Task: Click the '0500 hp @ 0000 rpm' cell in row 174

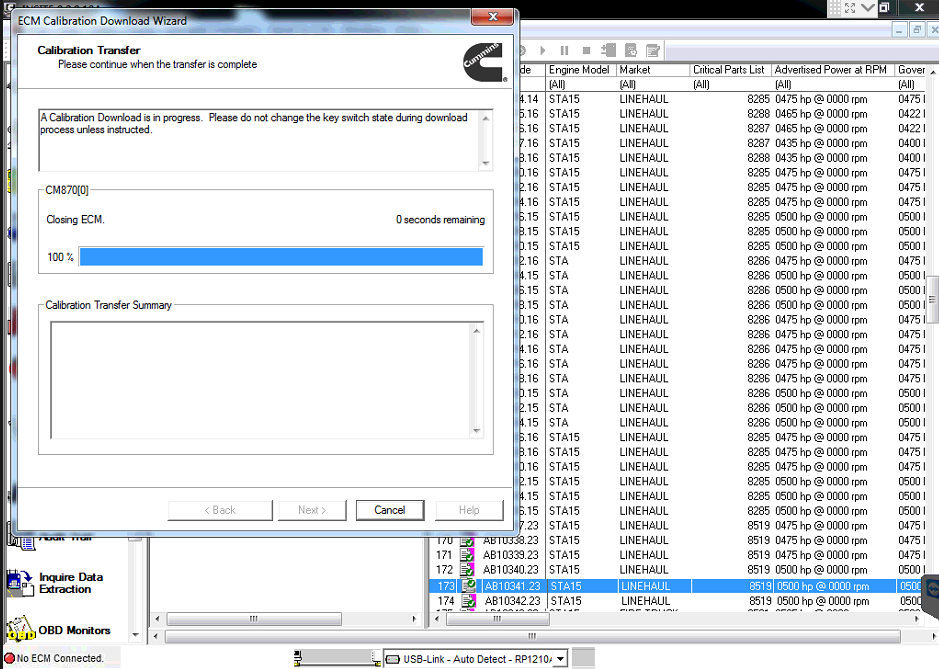Action: [x=823, y=601]
